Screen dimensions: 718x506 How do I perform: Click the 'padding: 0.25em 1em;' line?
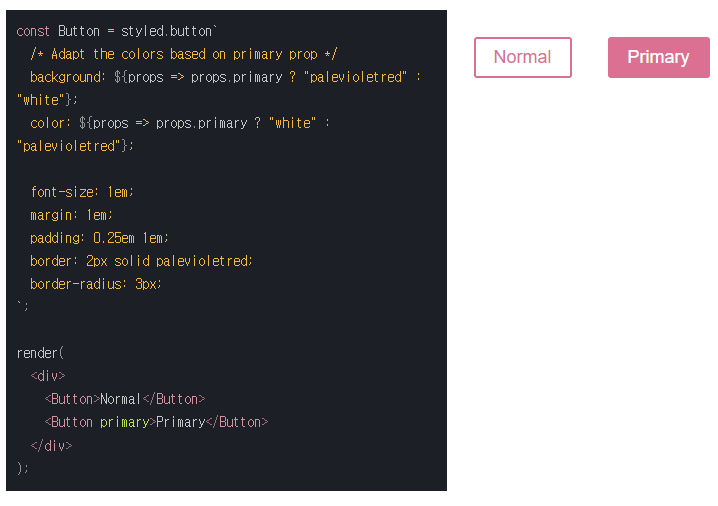click(x=99, y=238)
